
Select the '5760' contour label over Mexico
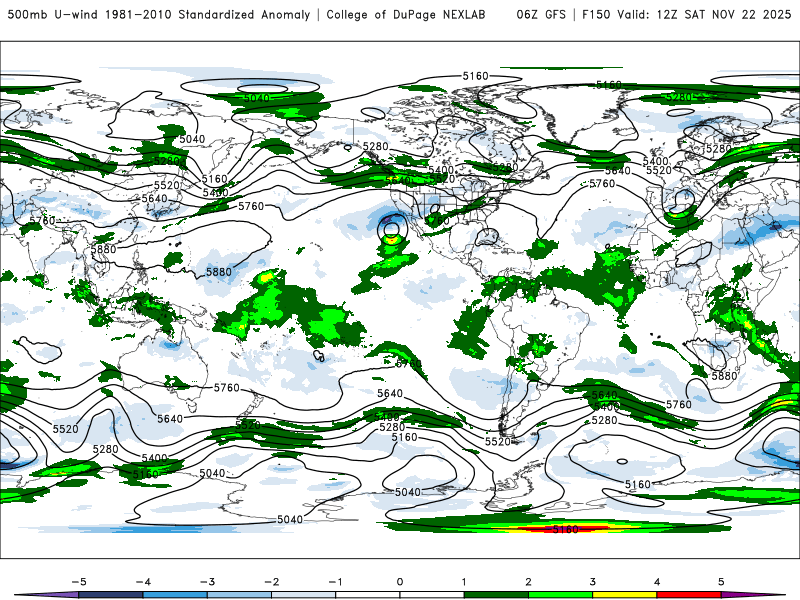click(x=437, y=221)
